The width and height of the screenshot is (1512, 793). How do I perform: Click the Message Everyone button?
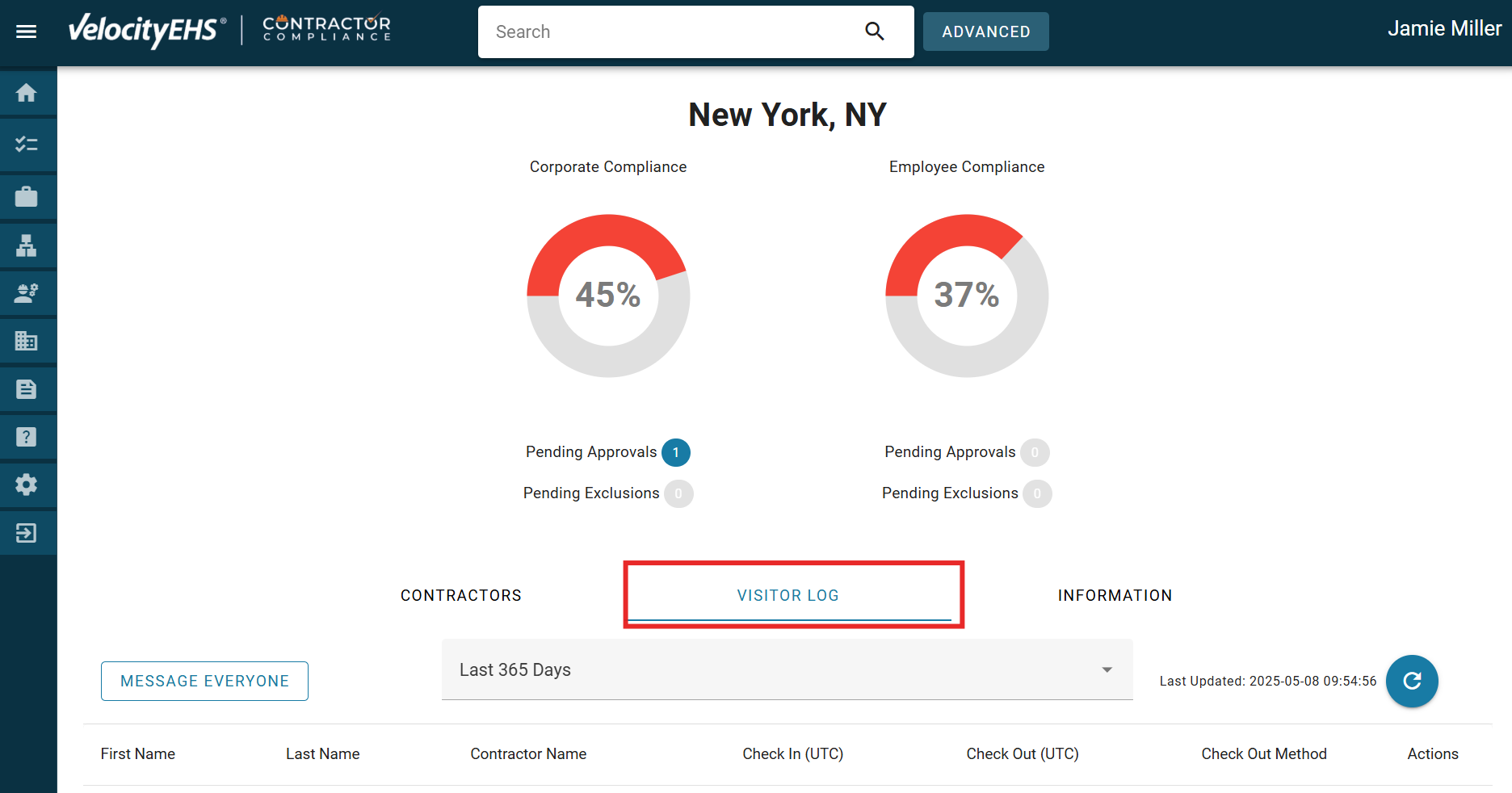tap(204, 681)
